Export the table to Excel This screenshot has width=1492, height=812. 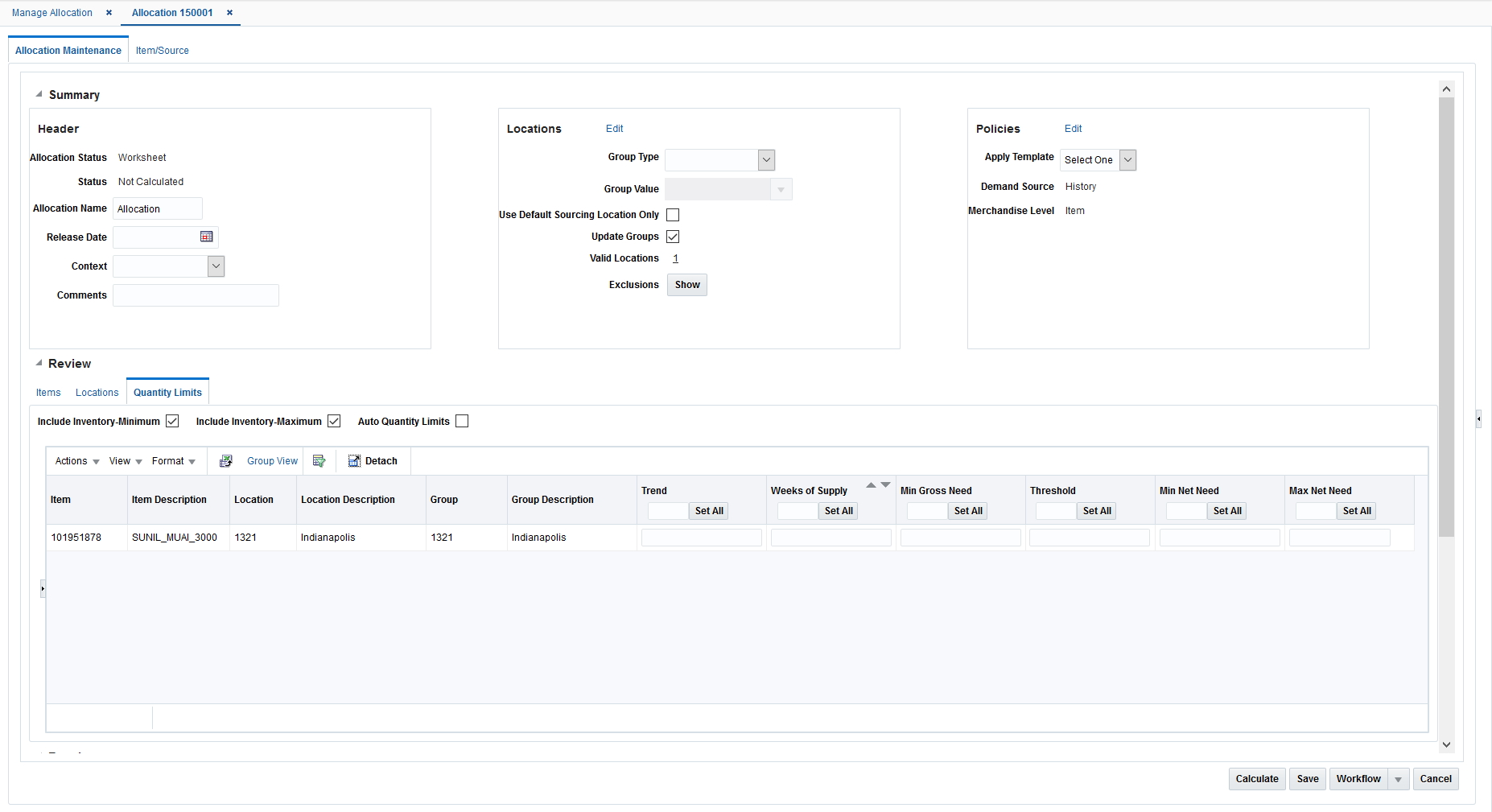click(227, 460)
